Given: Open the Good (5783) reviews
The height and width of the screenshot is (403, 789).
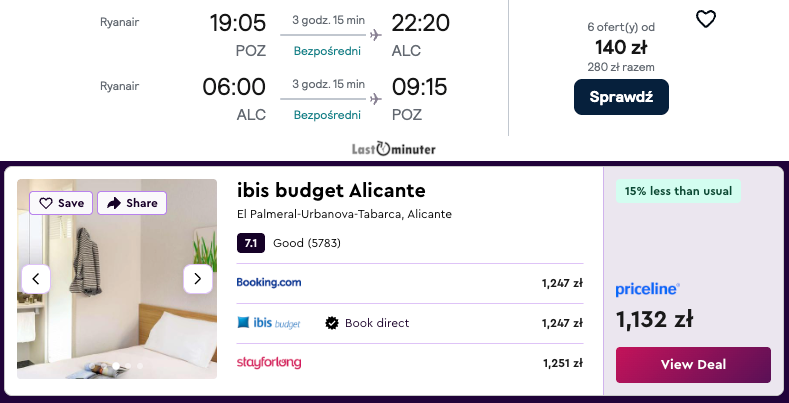Looking at the screenshot, I should 309,242.
